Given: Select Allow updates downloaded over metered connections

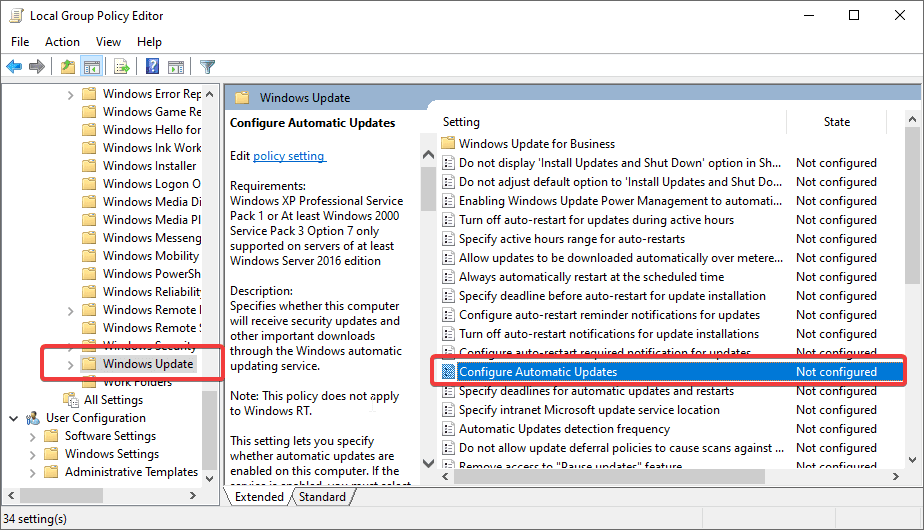Looking at the screenshot, I should (x=621, y=258).
